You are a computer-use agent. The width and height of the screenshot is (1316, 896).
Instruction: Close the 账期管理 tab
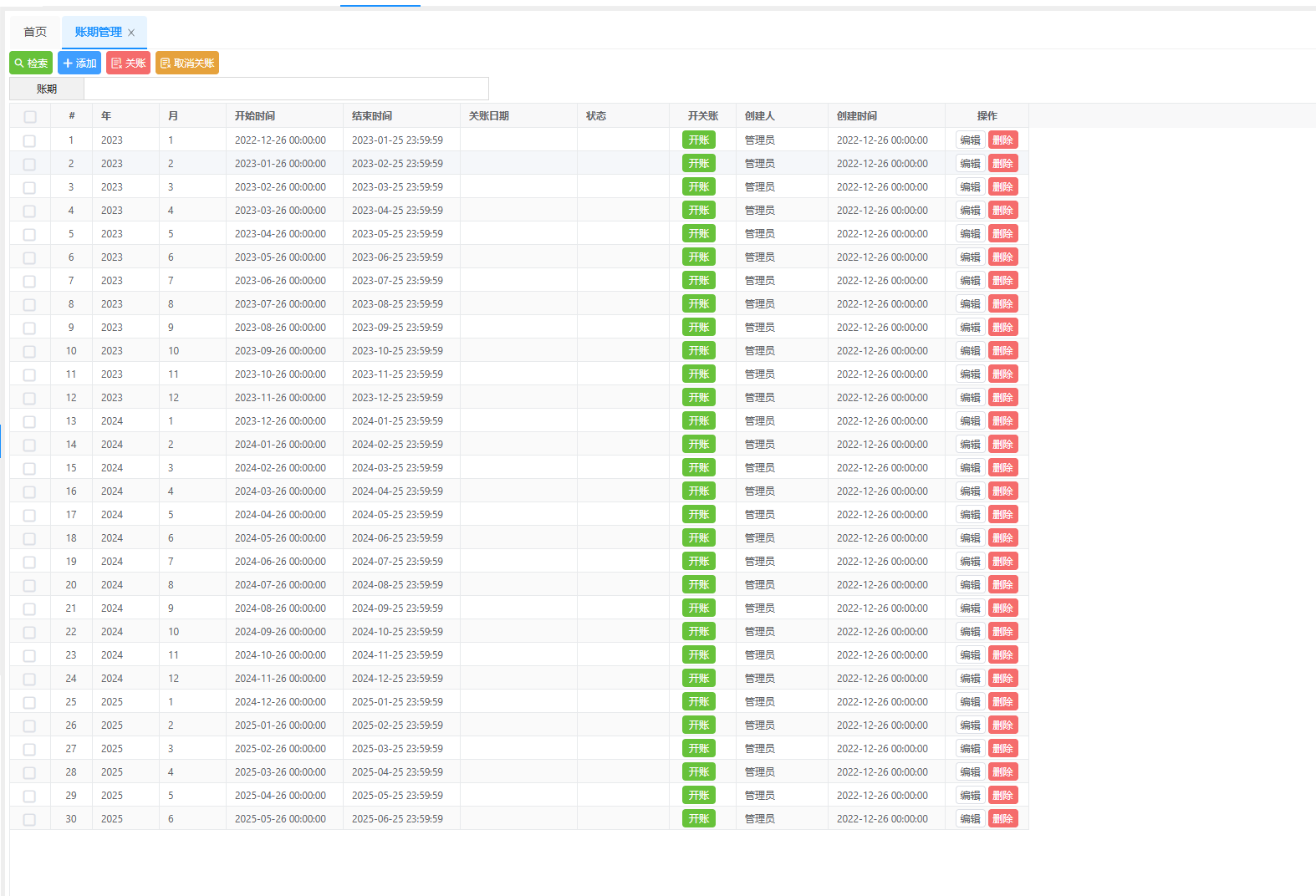click(131, 33)
